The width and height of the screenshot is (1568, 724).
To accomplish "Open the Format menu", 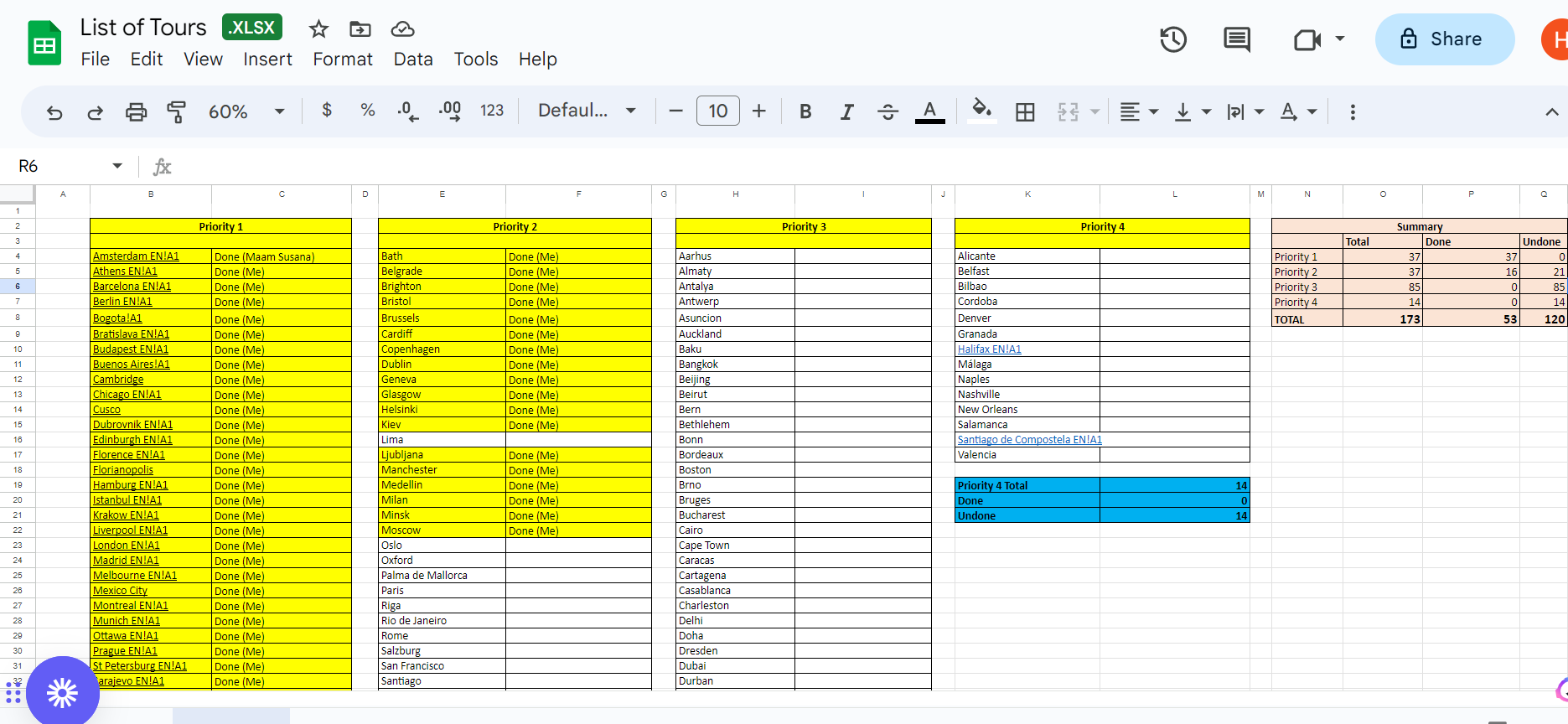I will click(343, 59).
